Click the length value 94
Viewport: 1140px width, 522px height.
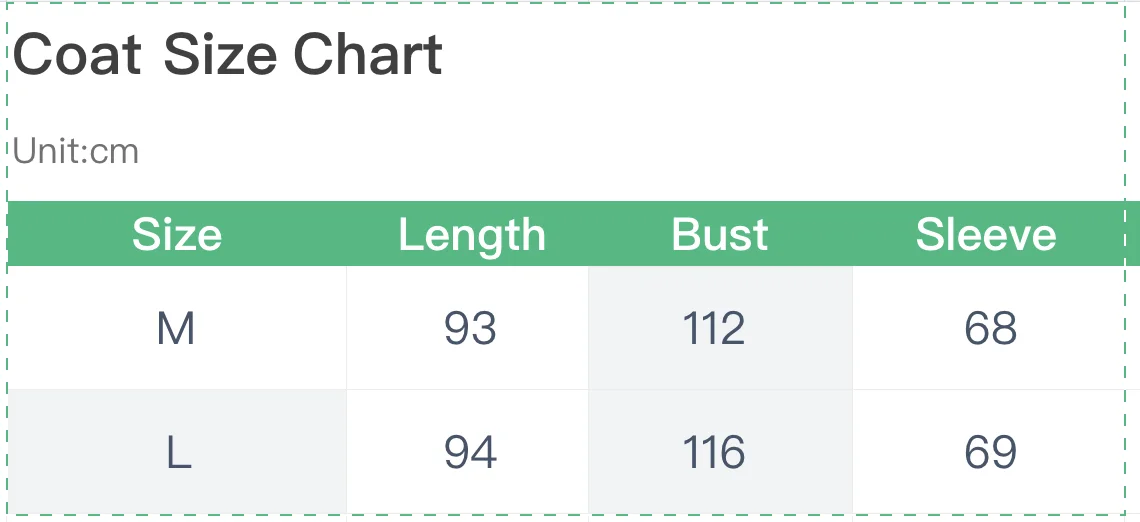point(470,451)
